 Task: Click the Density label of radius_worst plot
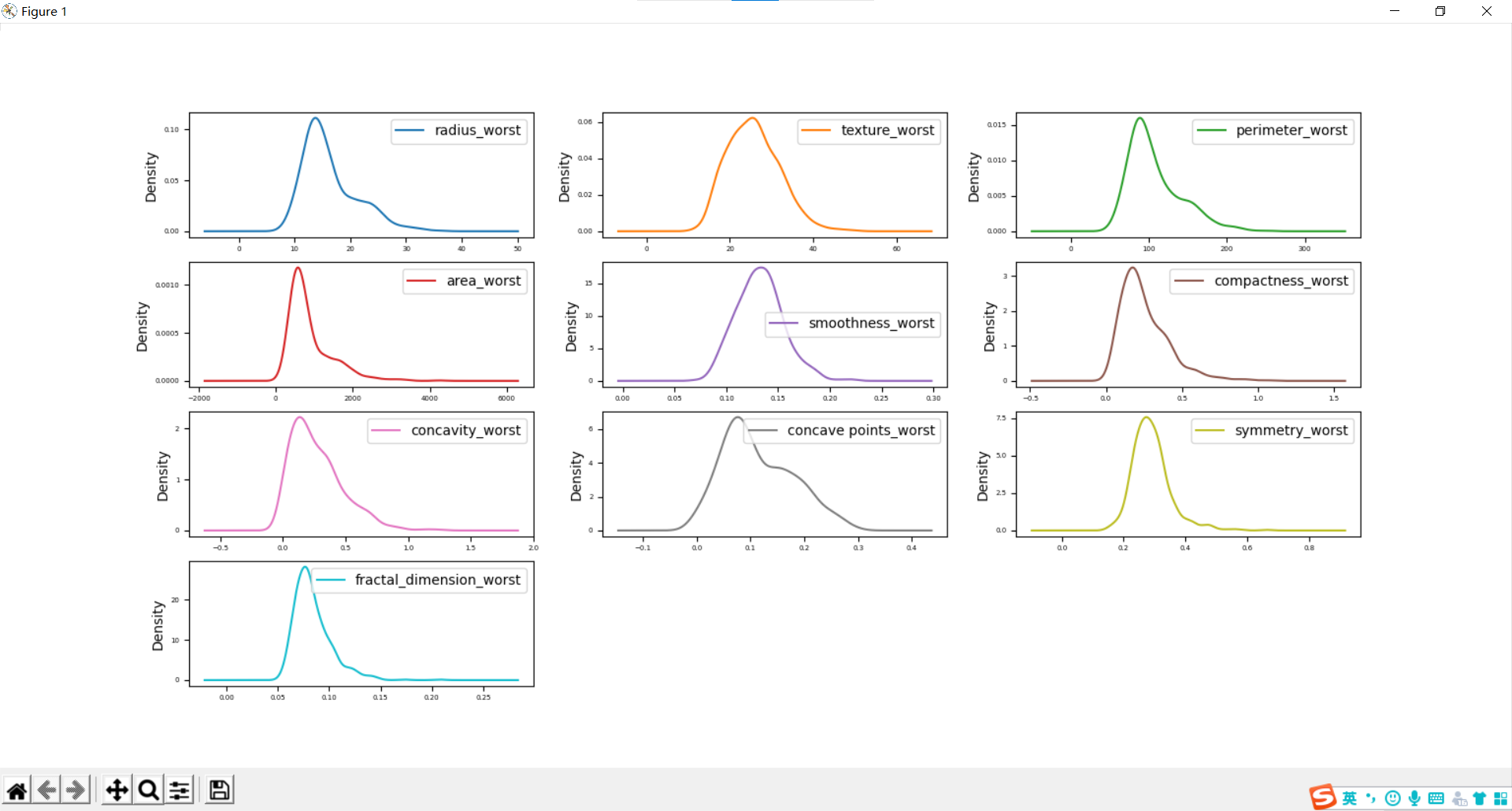[151, 177]
